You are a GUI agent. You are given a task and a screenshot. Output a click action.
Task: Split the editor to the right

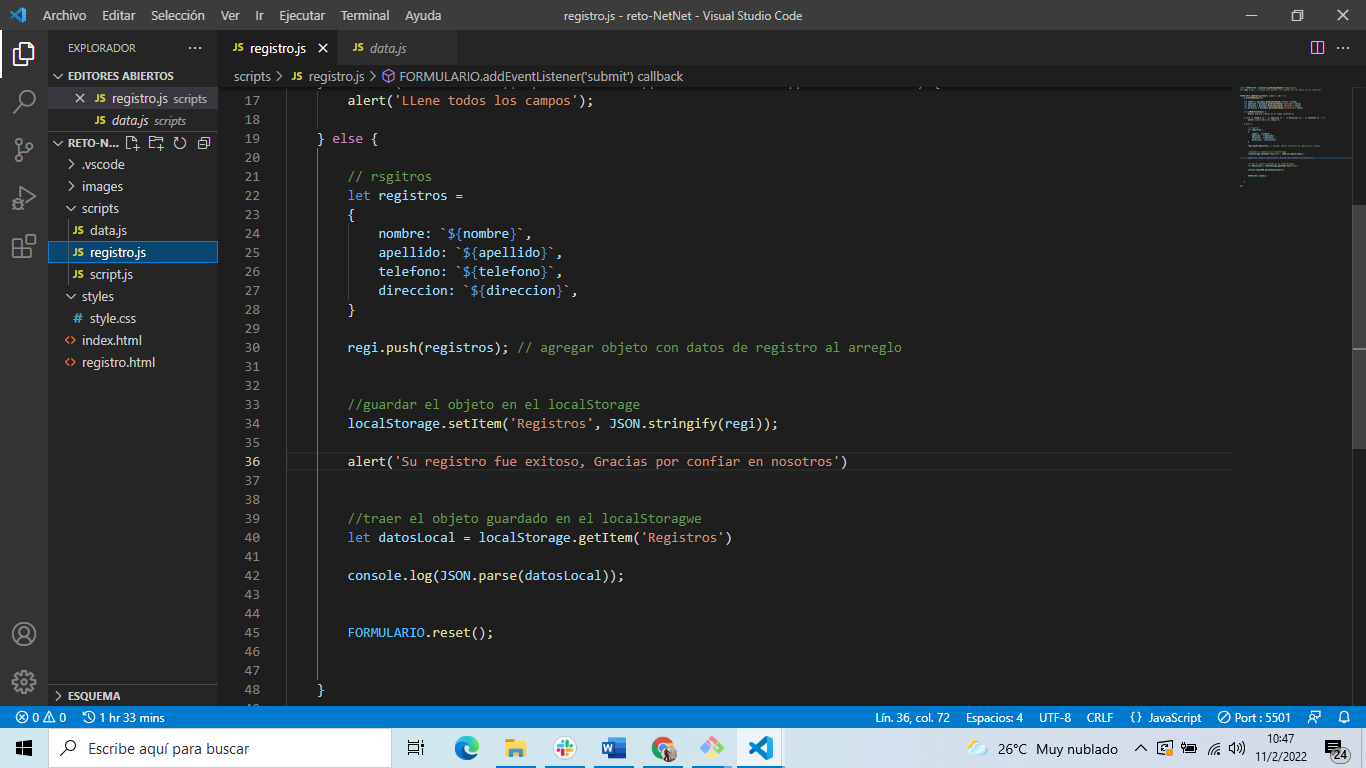tap(1317, 48)
